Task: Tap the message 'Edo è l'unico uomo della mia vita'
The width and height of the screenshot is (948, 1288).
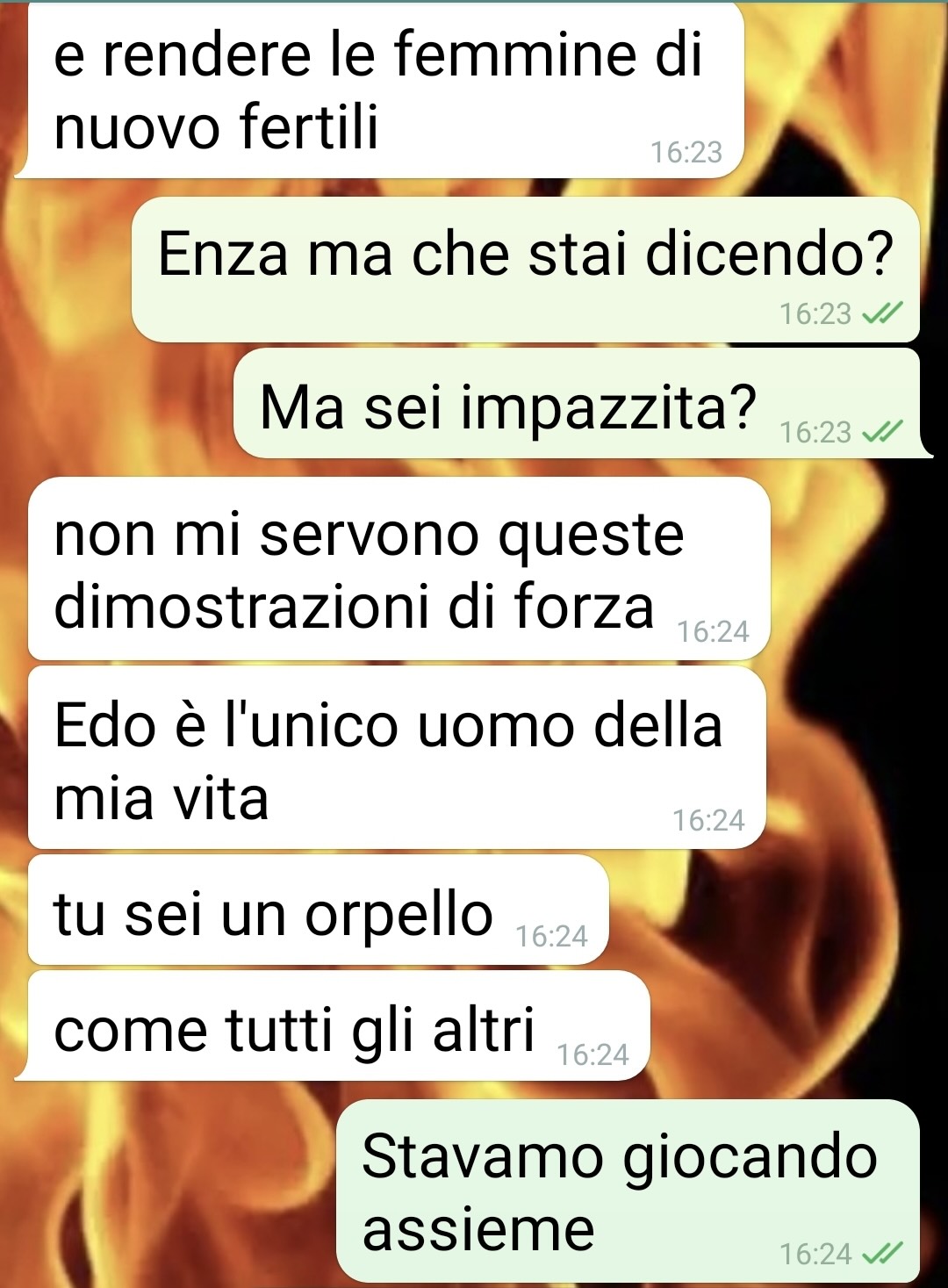Action: pyautogui.click(x=397, y=758)
